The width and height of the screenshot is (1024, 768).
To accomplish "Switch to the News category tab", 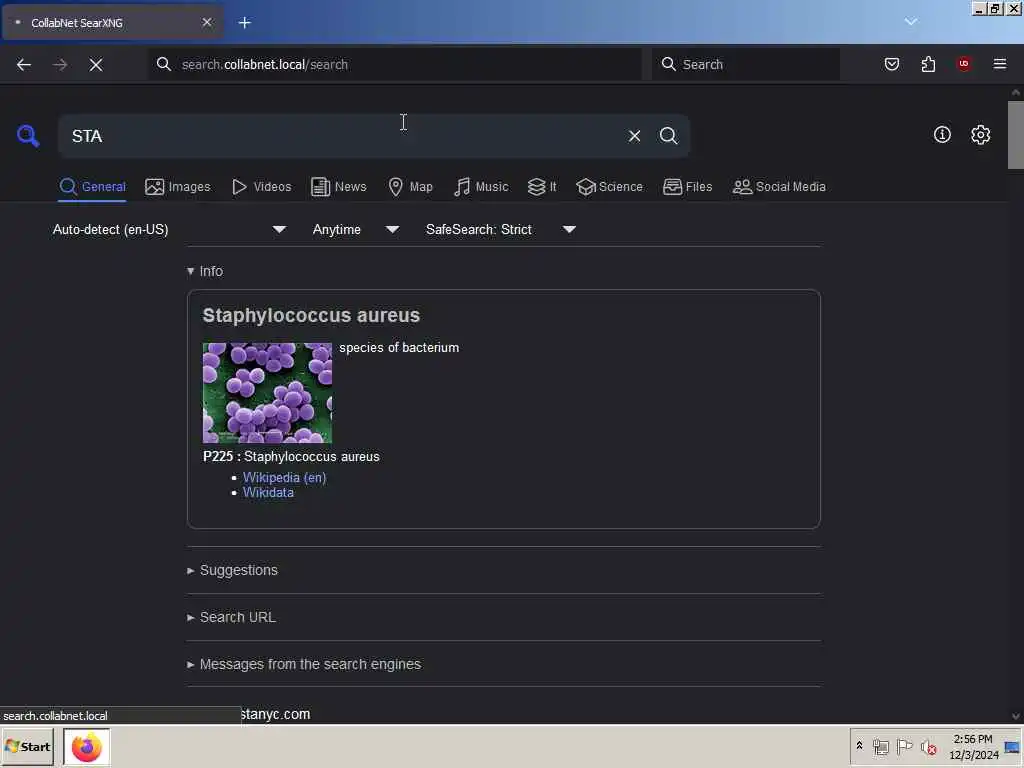I will point(339,187).
